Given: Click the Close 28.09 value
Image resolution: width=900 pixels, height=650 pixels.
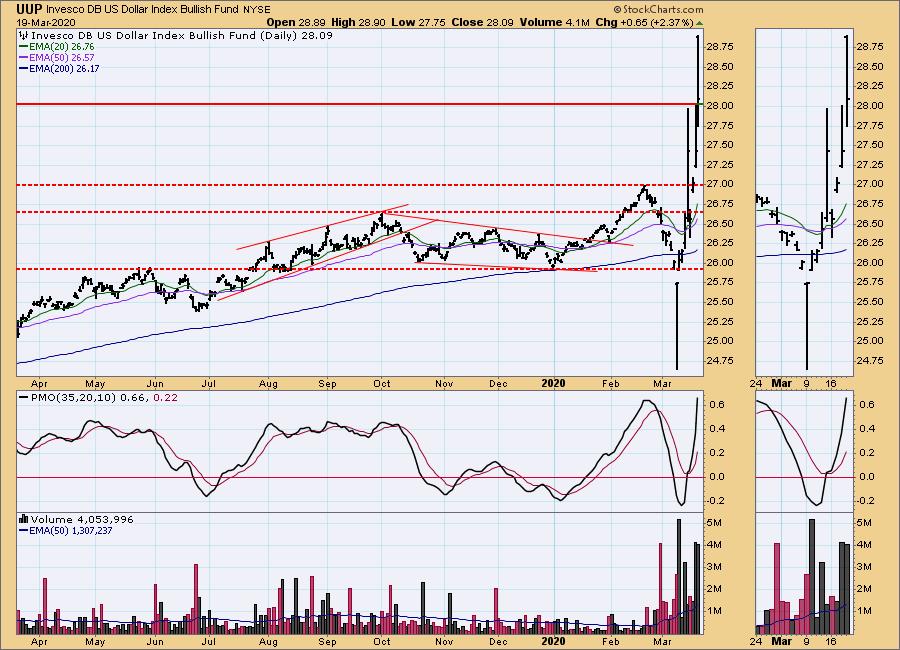Looking at the screenshot, I should pos(483,22).
